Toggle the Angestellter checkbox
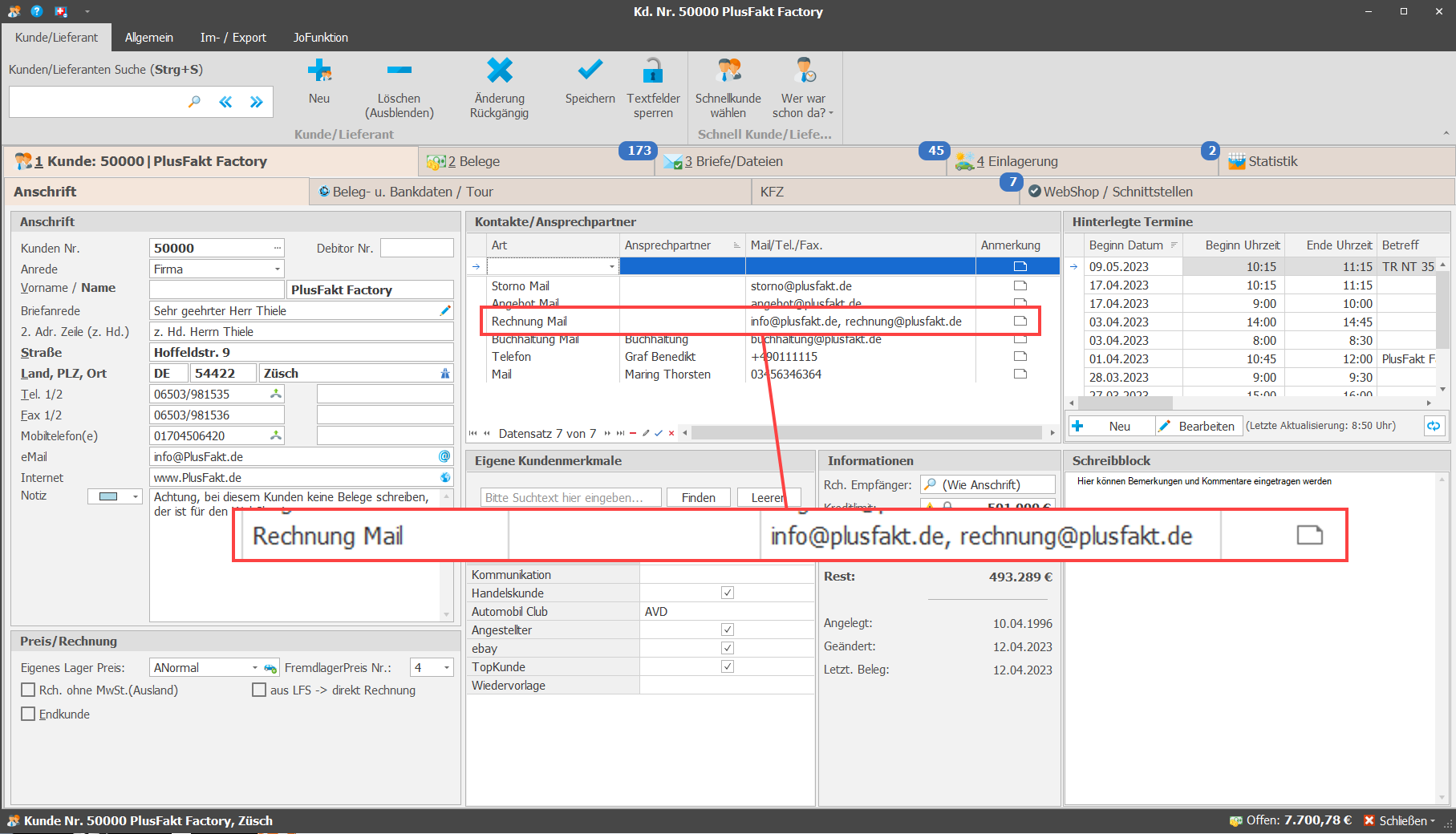This screenshot has width=1456, height=834. [x=728, y=630]
